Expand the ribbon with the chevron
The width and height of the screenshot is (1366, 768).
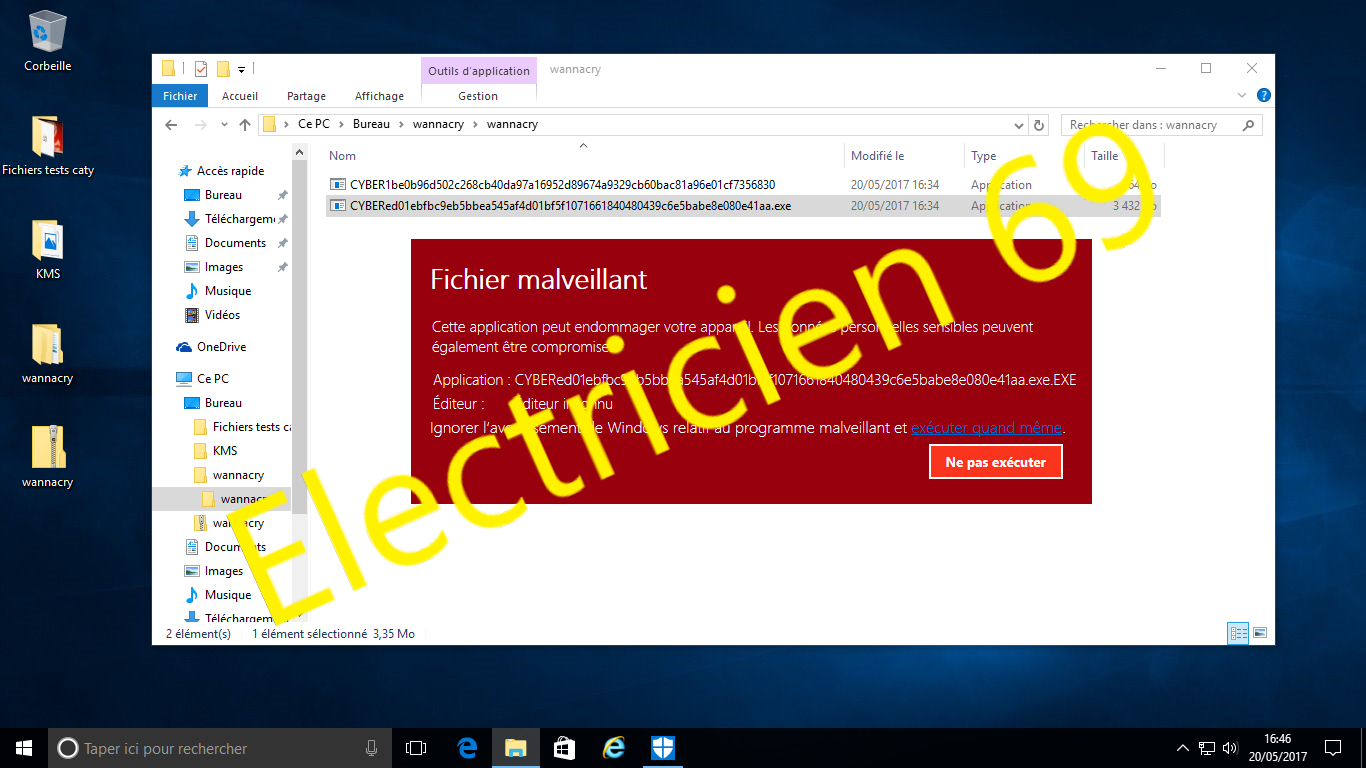1243,96
